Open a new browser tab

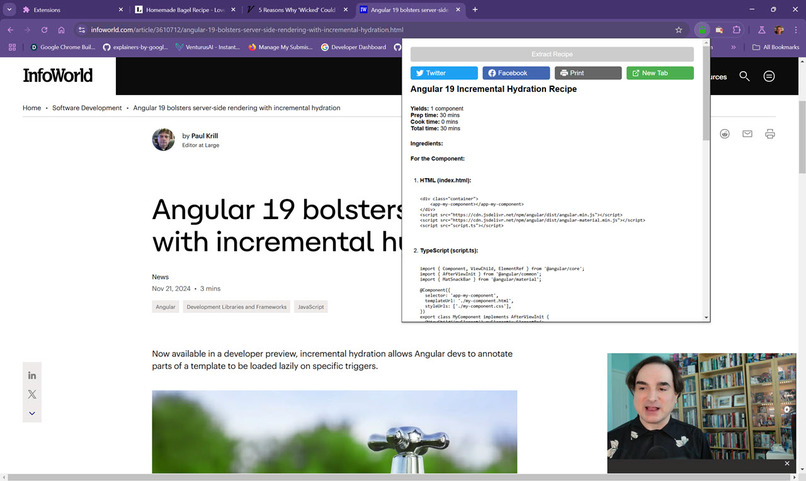tap(475, 10)
